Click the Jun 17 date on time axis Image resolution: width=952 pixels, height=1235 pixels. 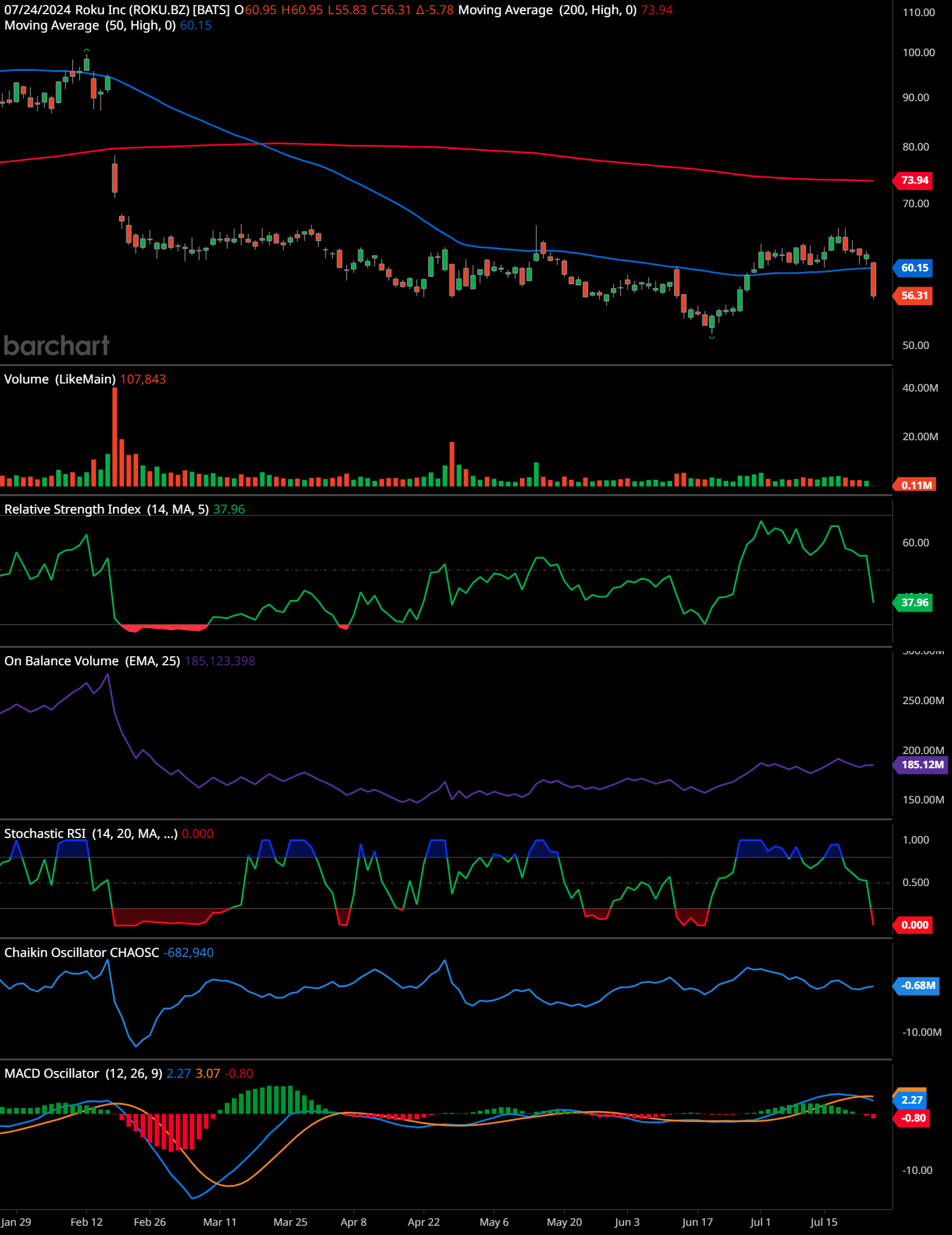pos(697,1222)
